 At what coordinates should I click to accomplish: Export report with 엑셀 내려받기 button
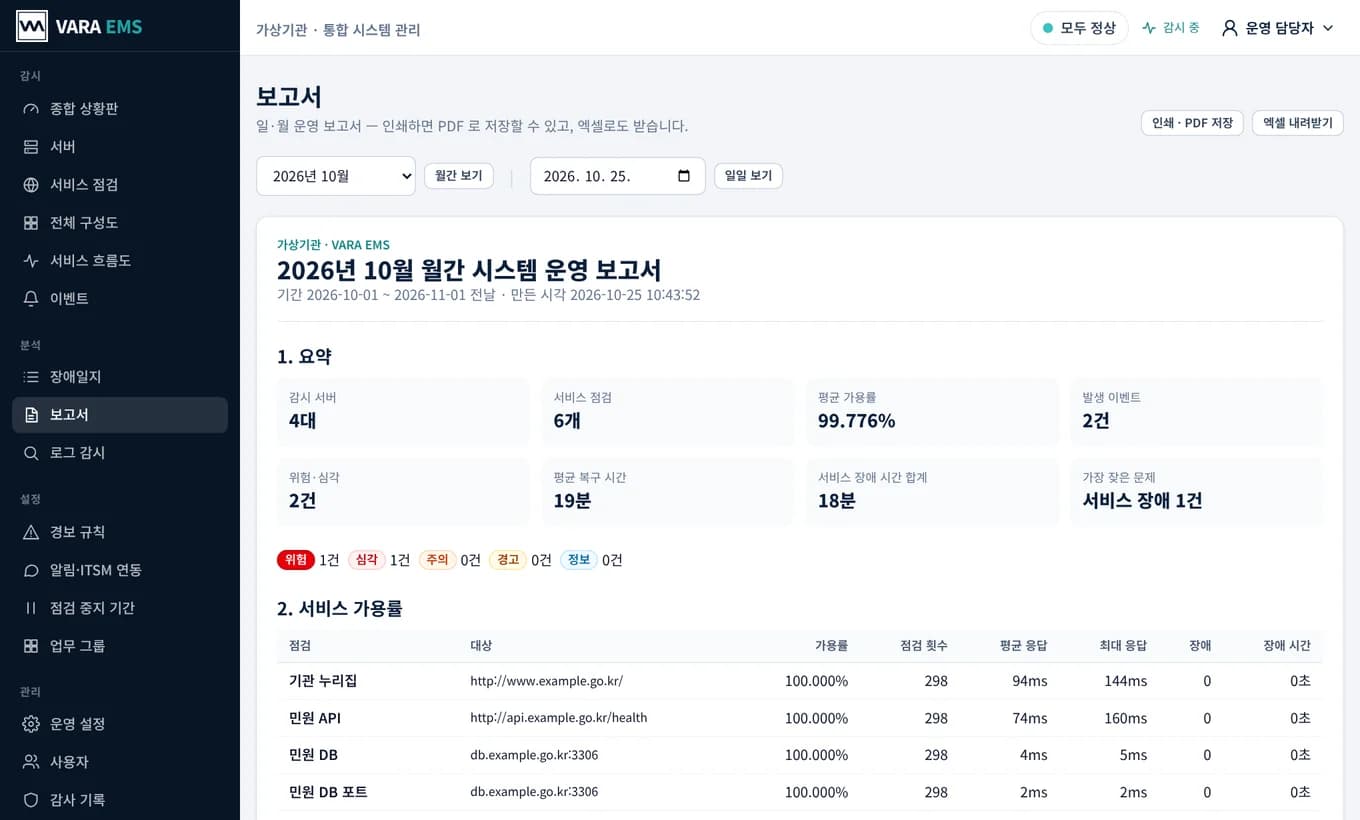pos(1298,123)
